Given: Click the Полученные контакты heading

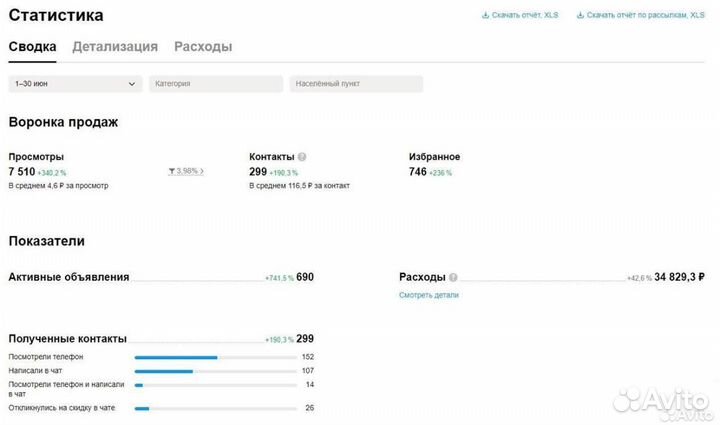Looking at the screenshot, I should tap(68, 339).
